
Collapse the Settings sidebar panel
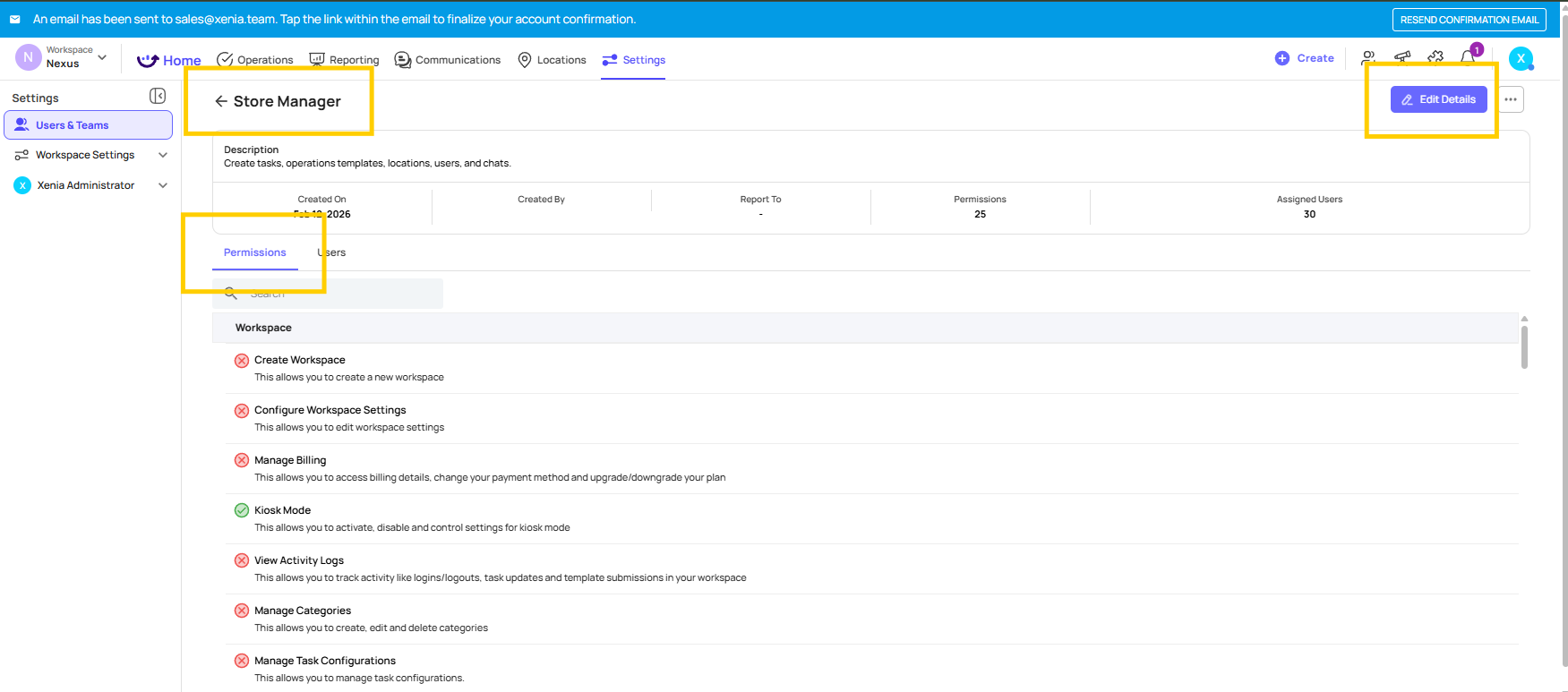tap(158, 96)
